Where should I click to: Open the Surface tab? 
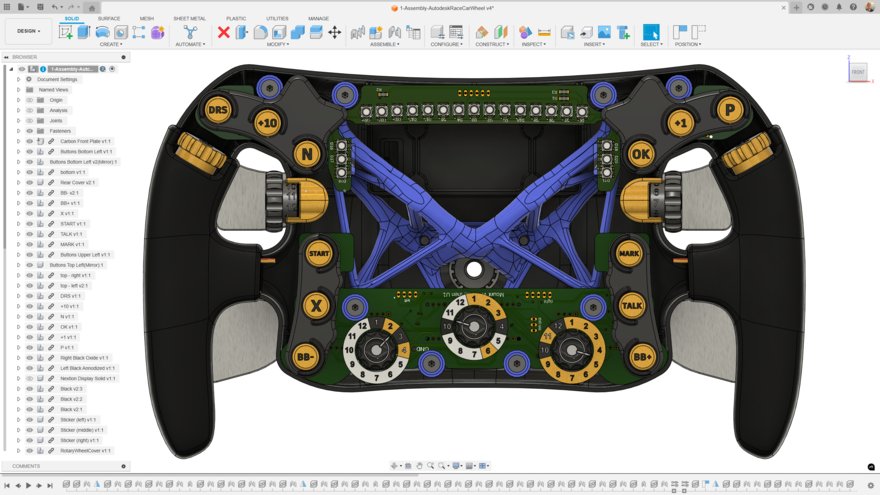[109, 18]
